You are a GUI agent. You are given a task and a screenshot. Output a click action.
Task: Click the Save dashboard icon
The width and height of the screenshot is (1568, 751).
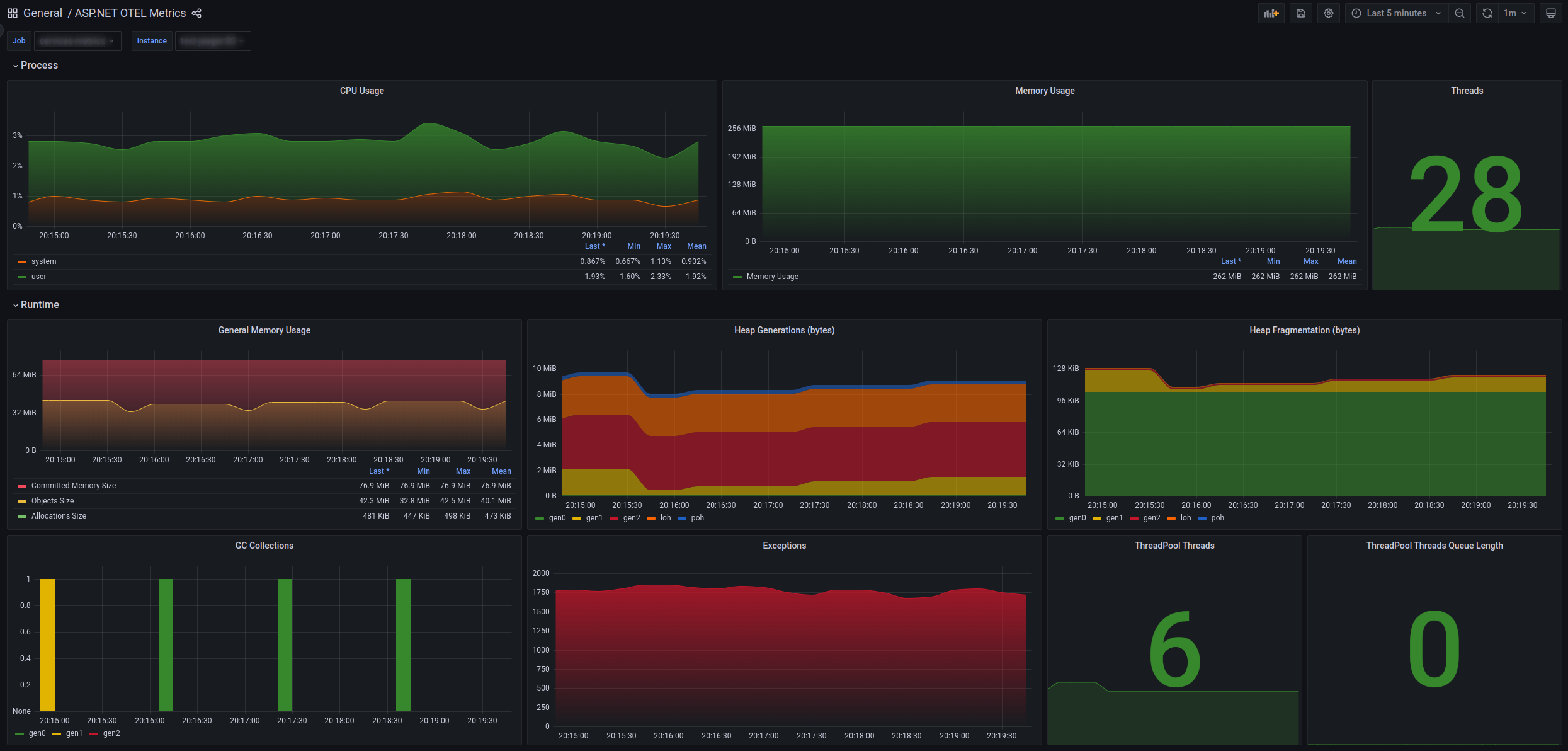(x=1301, y=13)
